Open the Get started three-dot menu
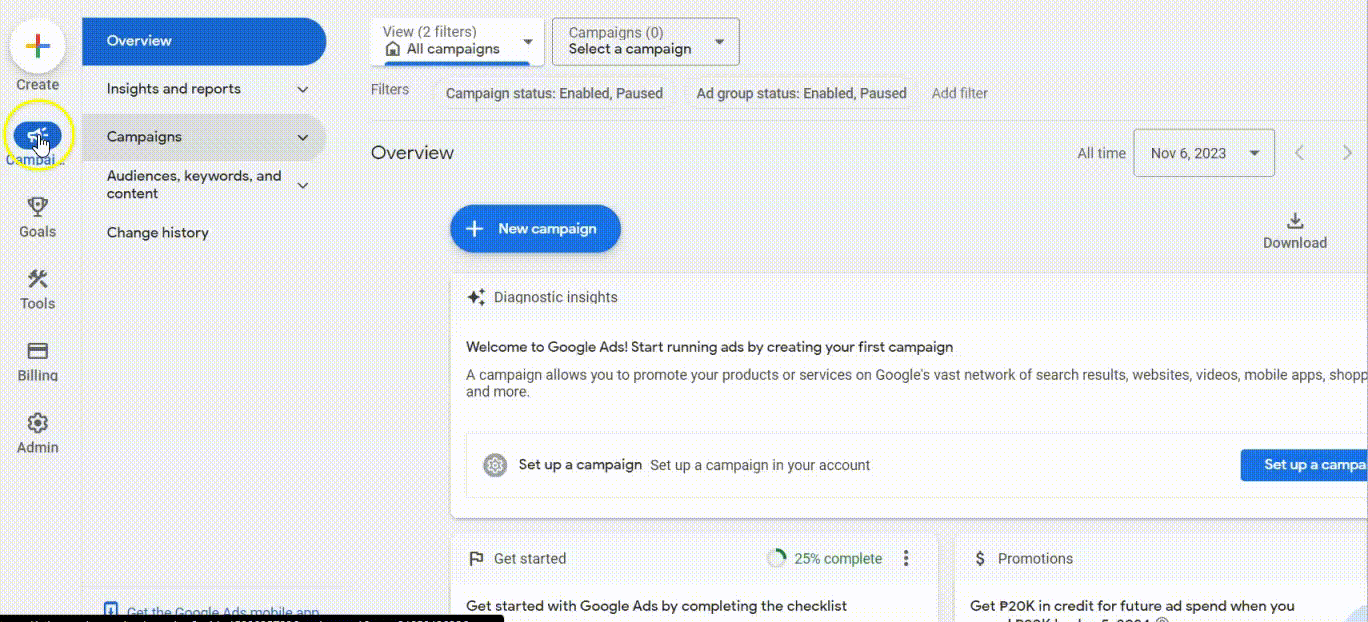Screen dimensions: 1368x622 tap(906, 558)
